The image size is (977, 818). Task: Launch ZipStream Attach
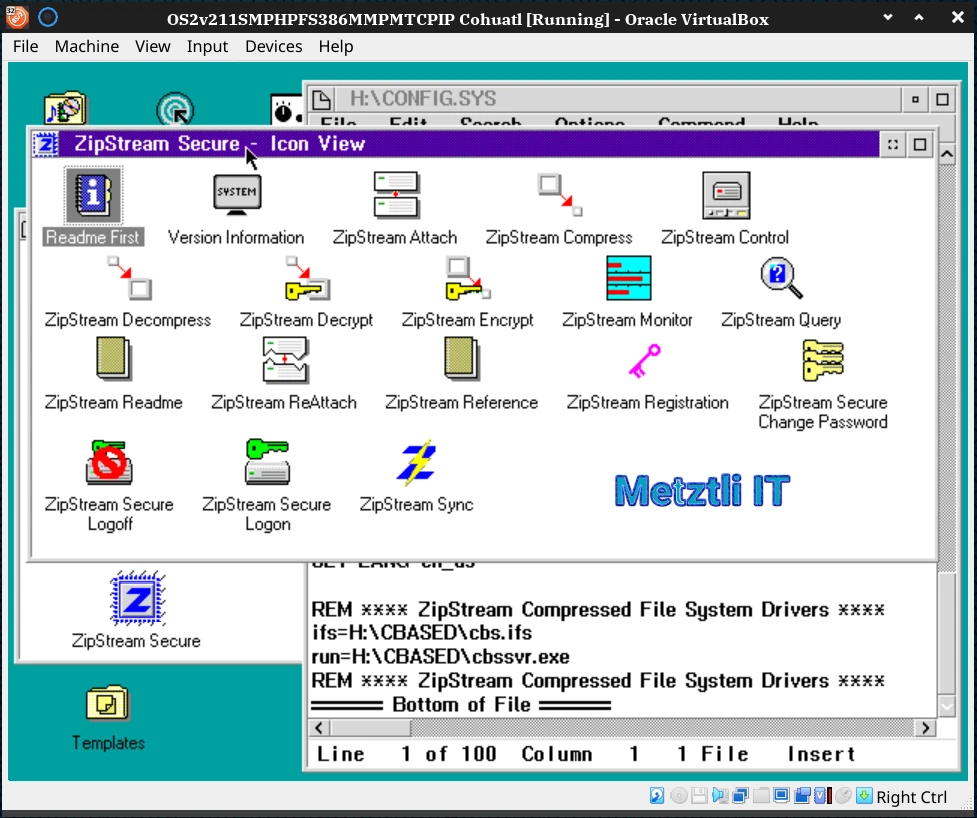pyautogui.click(x=395, y=196)
